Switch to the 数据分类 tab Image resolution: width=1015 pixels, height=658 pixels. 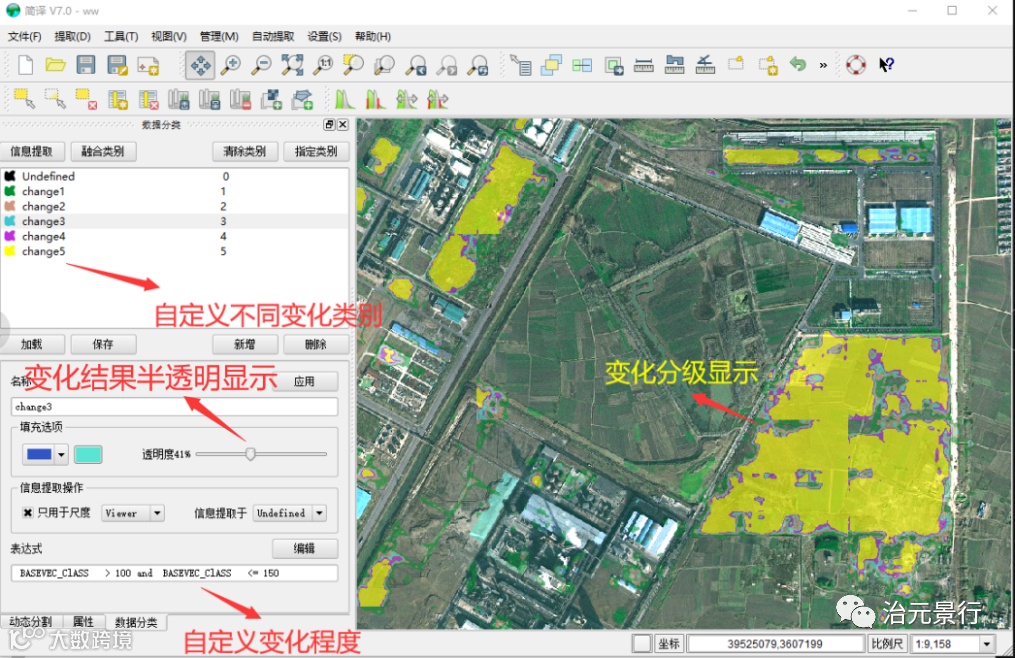click(x=136, y=622)
